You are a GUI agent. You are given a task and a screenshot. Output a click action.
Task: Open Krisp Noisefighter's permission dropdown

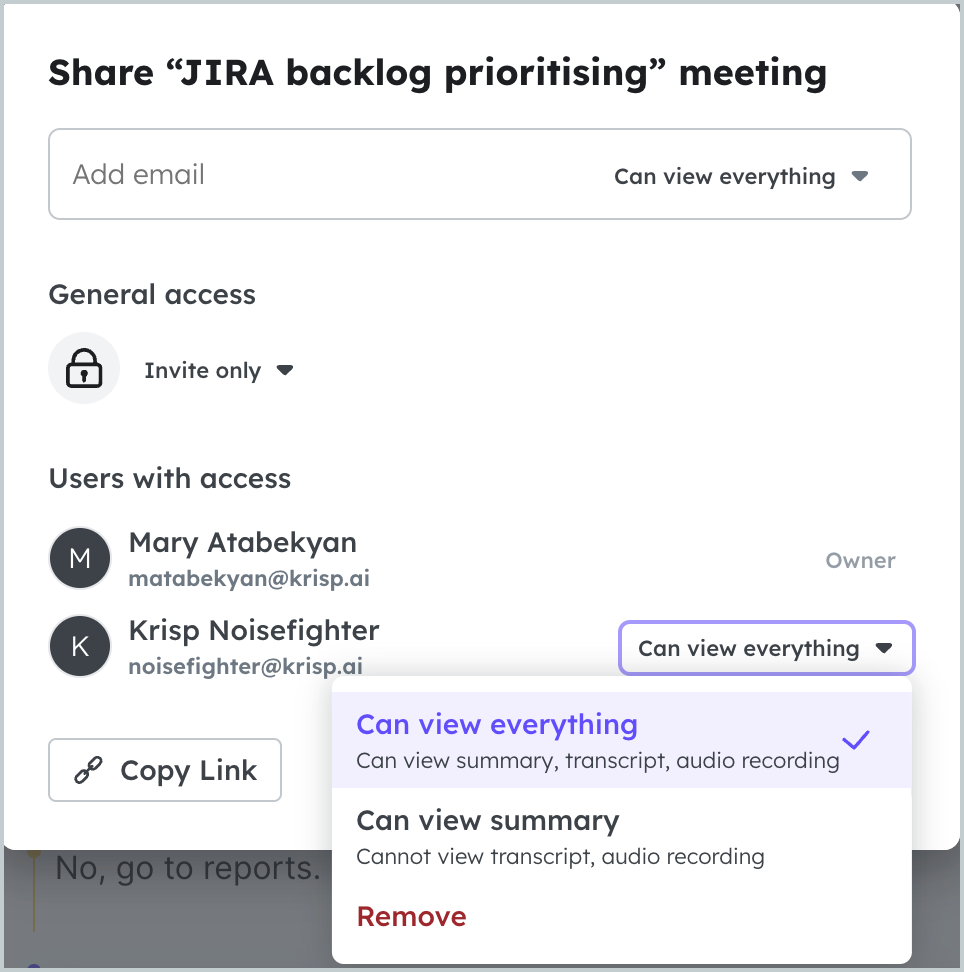766,648
